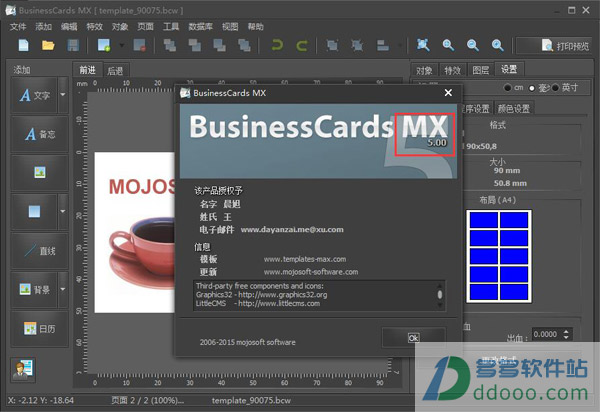
Task: Save the project with the floppy disk icon
Action: tap(73, 45)
